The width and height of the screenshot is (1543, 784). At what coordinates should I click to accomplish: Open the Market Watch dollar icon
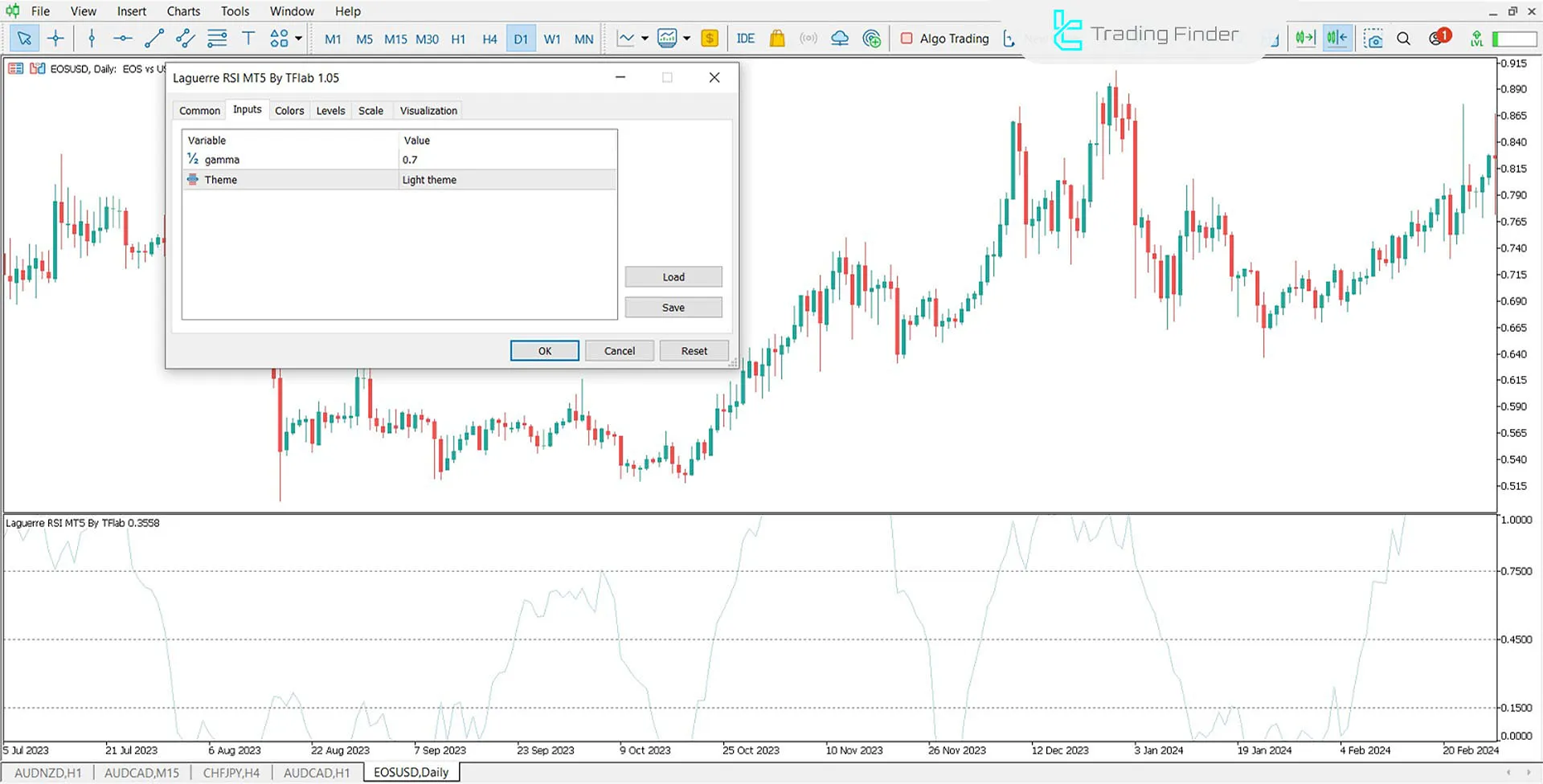[708, 38]
